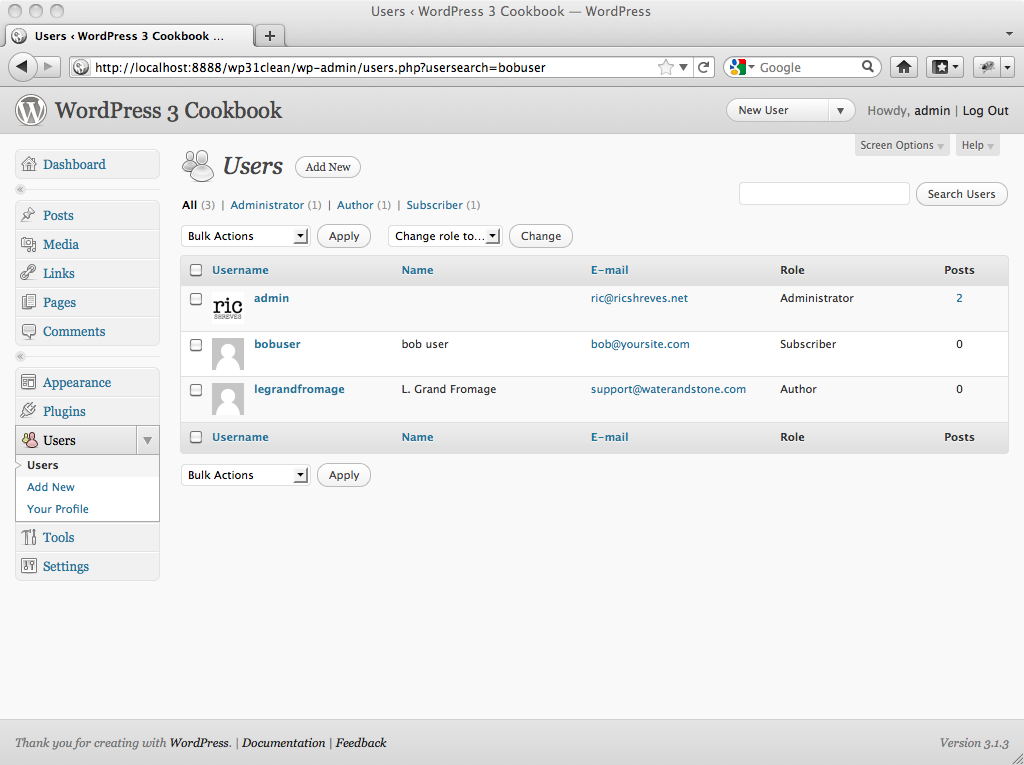Expand Screen Options panel

tap(901, 145)
